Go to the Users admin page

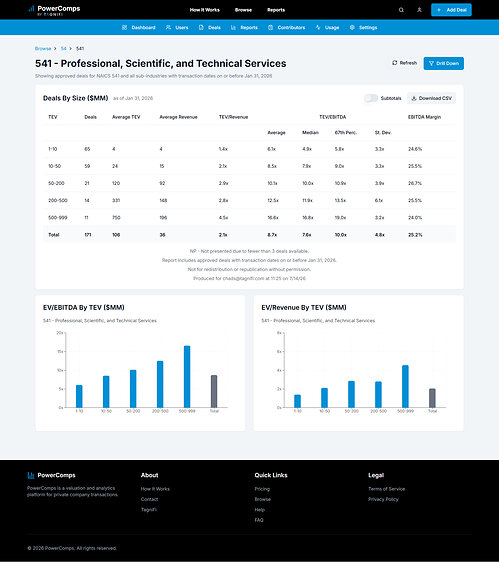click(x=177, y=28)
